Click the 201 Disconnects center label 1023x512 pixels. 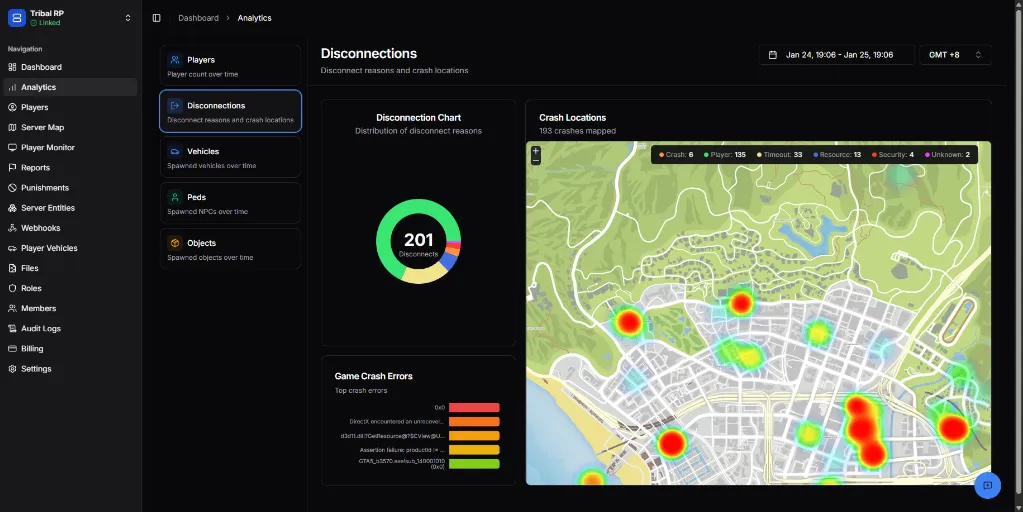pos(418,245)
